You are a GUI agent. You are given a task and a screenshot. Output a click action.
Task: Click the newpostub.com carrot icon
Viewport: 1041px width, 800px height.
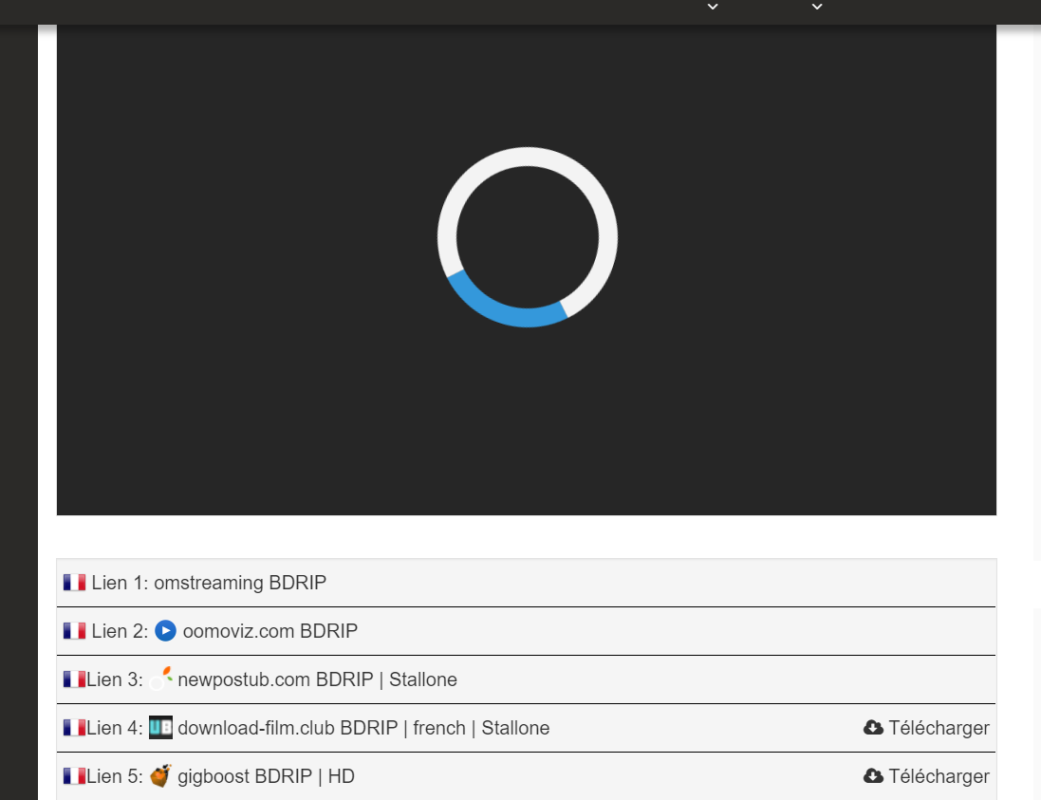click(x=161, y=679)
